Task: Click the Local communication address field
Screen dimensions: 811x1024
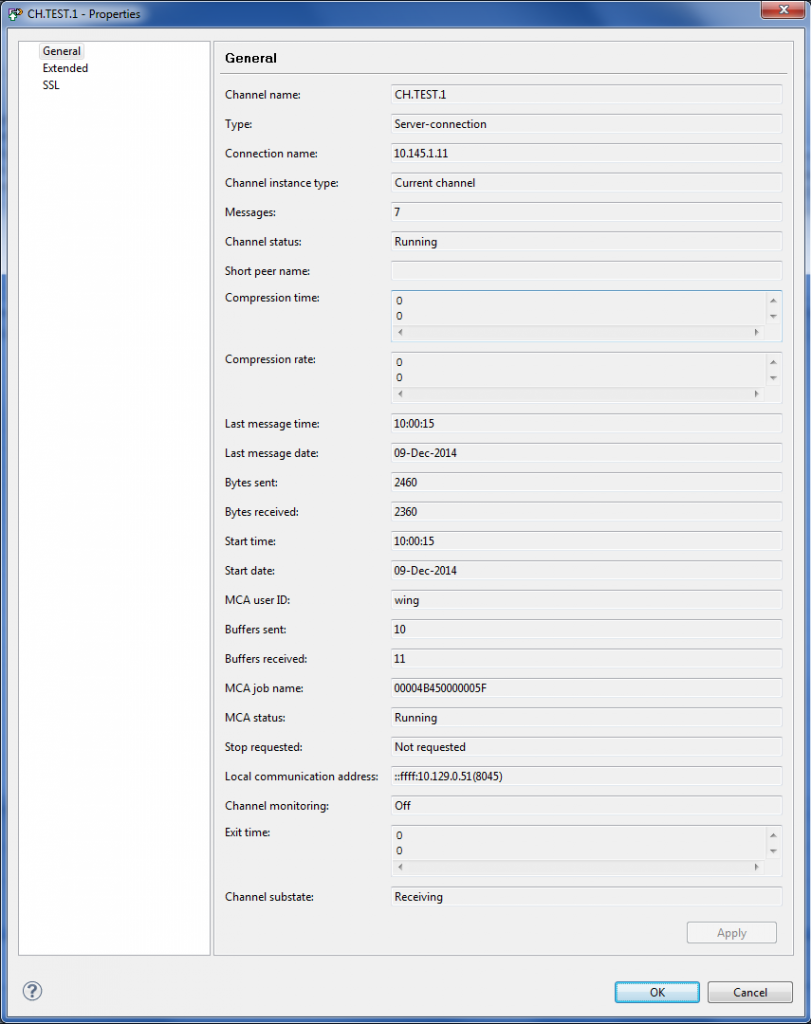Action: [586, 776]
